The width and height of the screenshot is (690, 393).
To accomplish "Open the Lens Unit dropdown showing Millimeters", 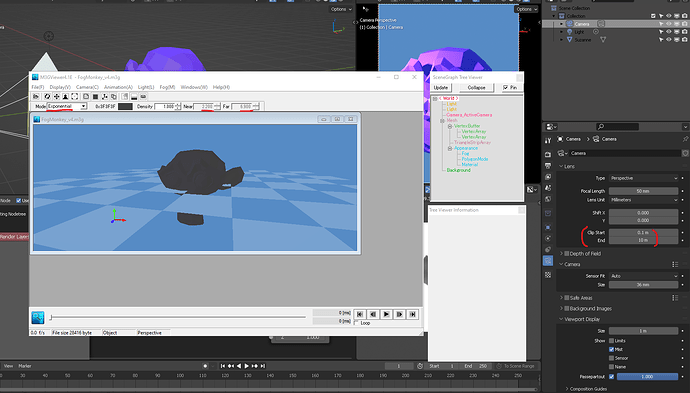I will pyautogui.click(x=644, y=200).
